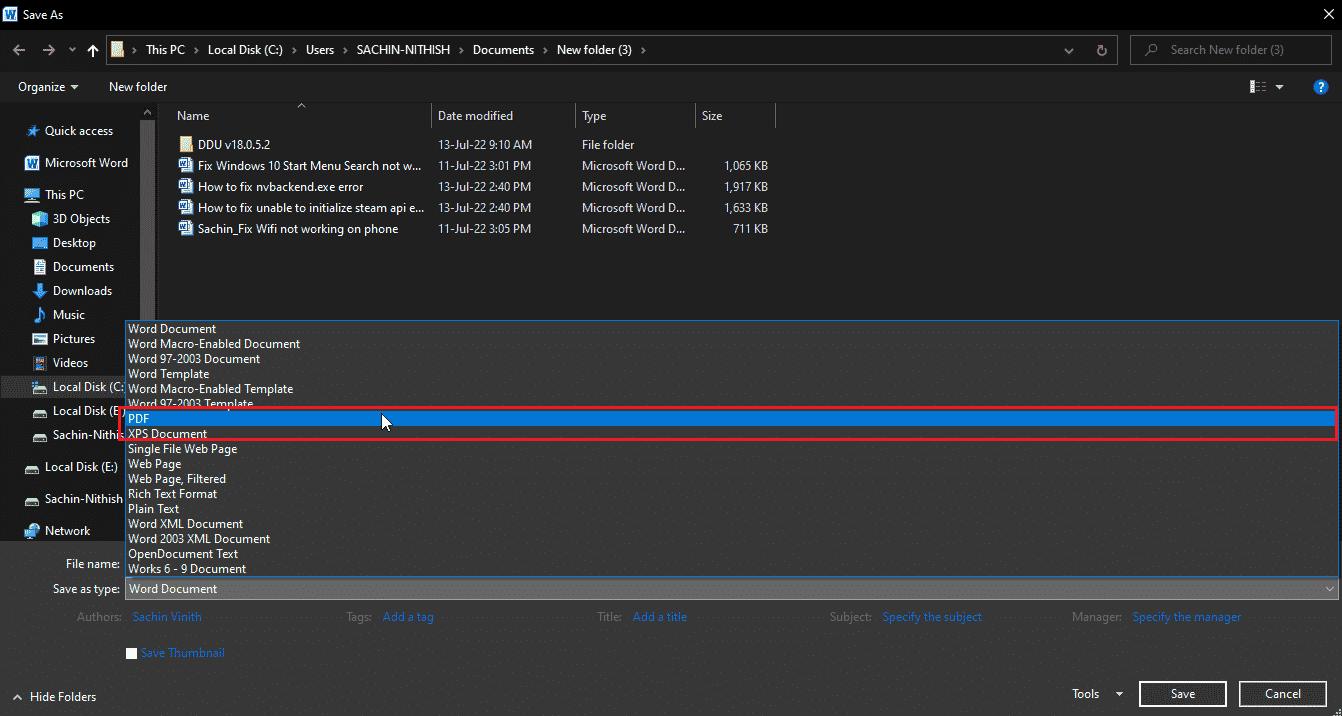Choose Plain Text file type
The height and width of the screenshot is (716, 1342).
point(731,509)
